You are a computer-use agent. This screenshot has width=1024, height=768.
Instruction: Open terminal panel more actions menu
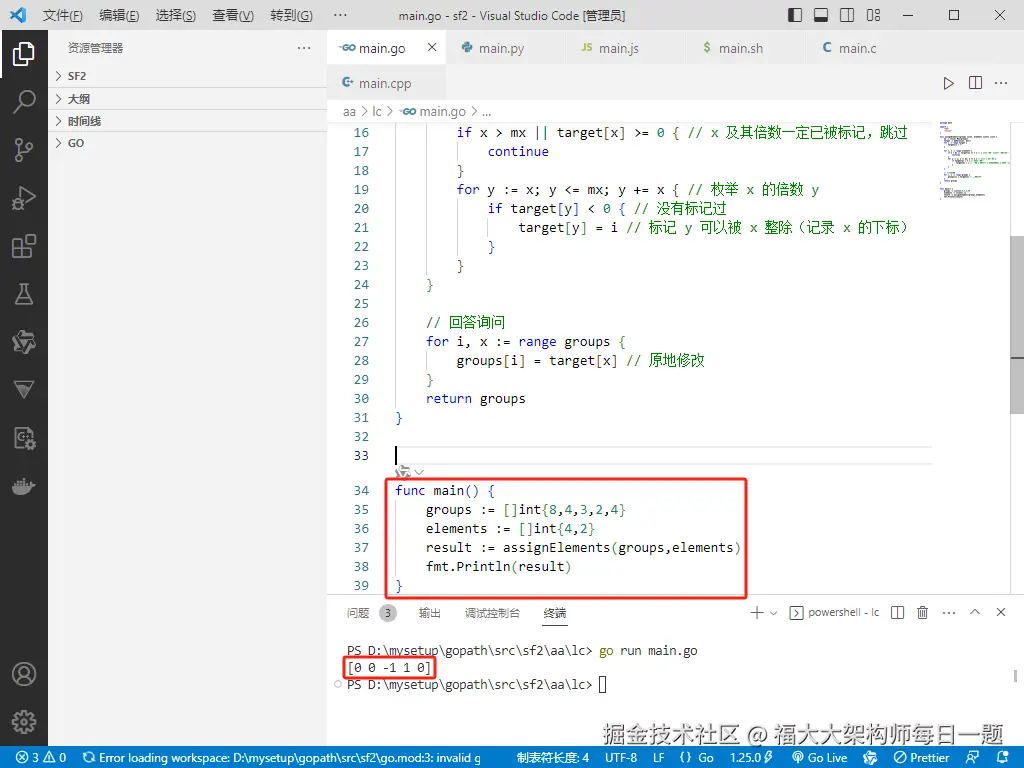coord(949,613)
